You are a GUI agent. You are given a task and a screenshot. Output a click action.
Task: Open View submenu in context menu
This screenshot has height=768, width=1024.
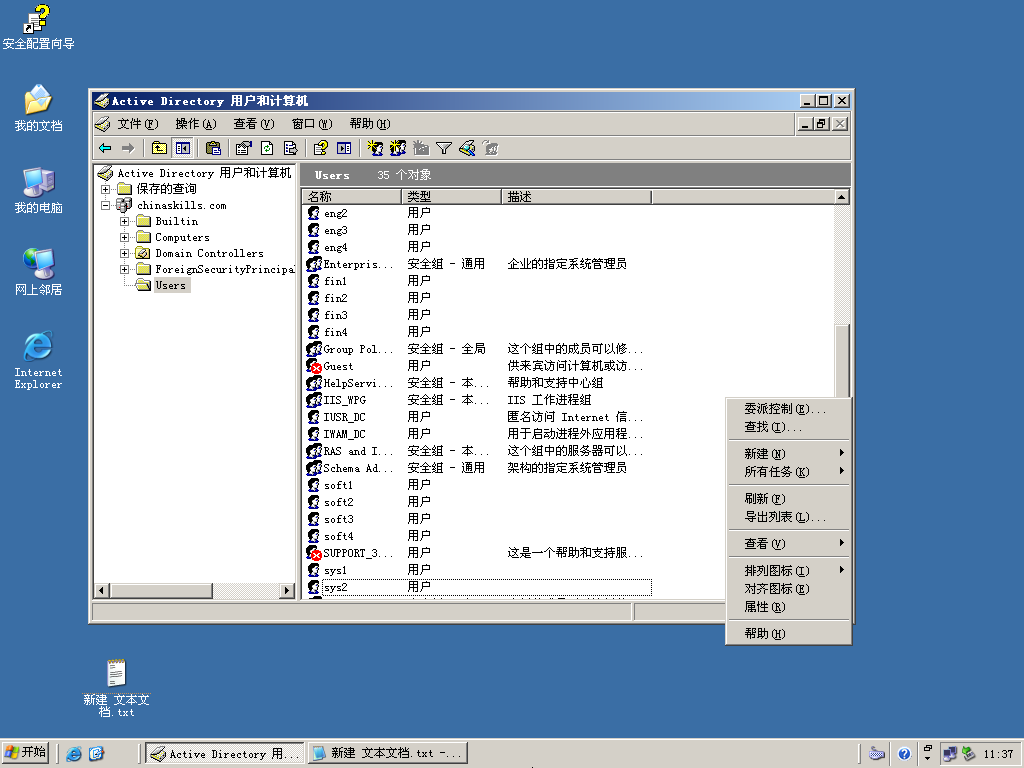pyautogui.click(x=788, y=543)
